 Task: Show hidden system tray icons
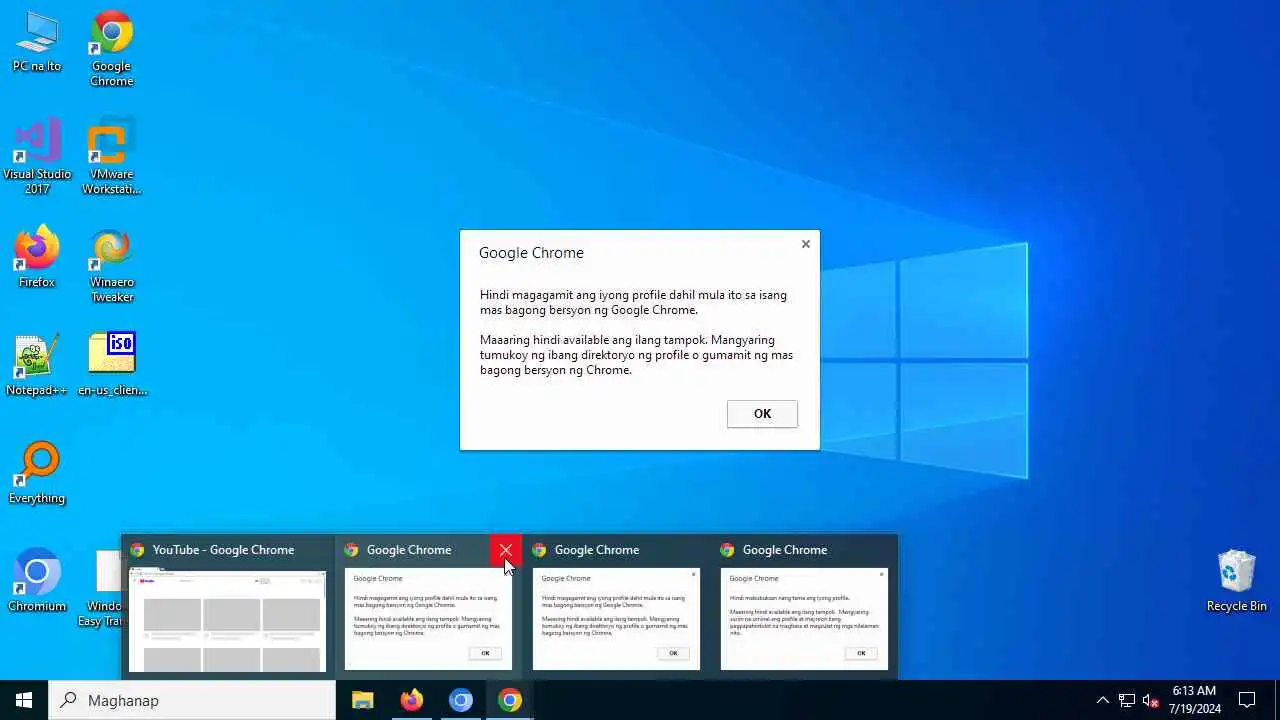coord(1102,700)
